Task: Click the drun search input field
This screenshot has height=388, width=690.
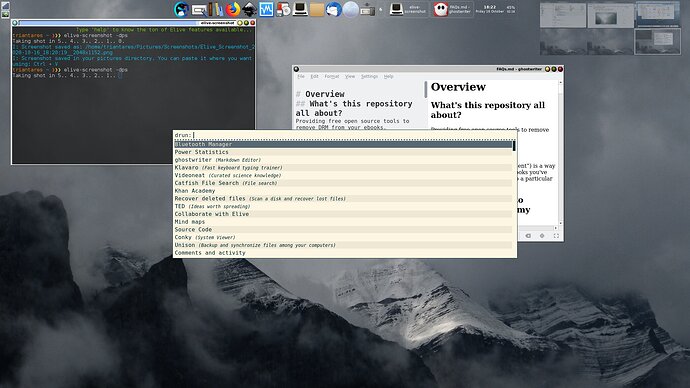Action: pos(345,135)
